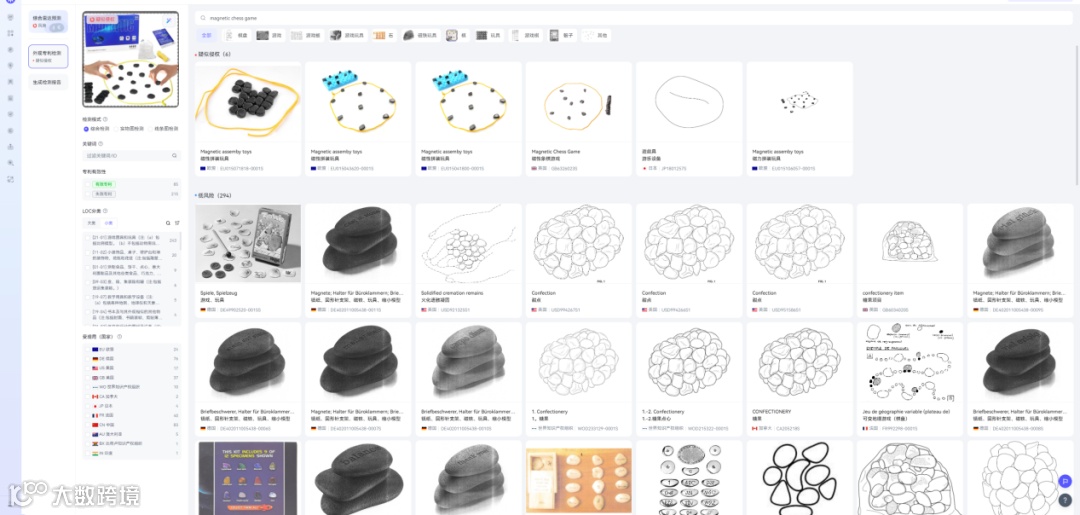This screenshot has width=1080, height=515.
Task: Open the Solidified cremation remains result card
Action: [468, 260]
